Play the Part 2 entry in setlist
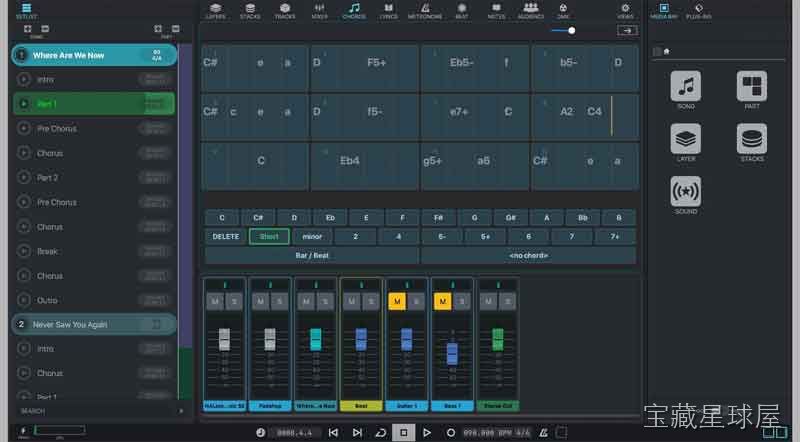The width and height of the screenshot is (800, 442). coord(23,178)
